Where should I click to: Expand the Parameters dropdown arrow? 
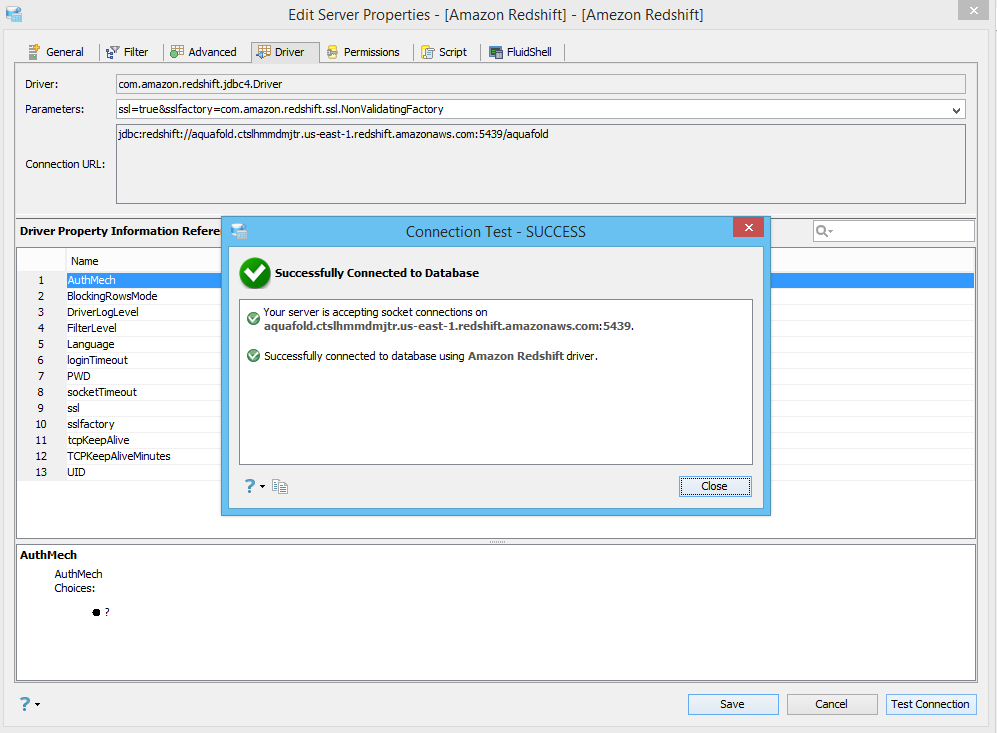coord(956,110)
